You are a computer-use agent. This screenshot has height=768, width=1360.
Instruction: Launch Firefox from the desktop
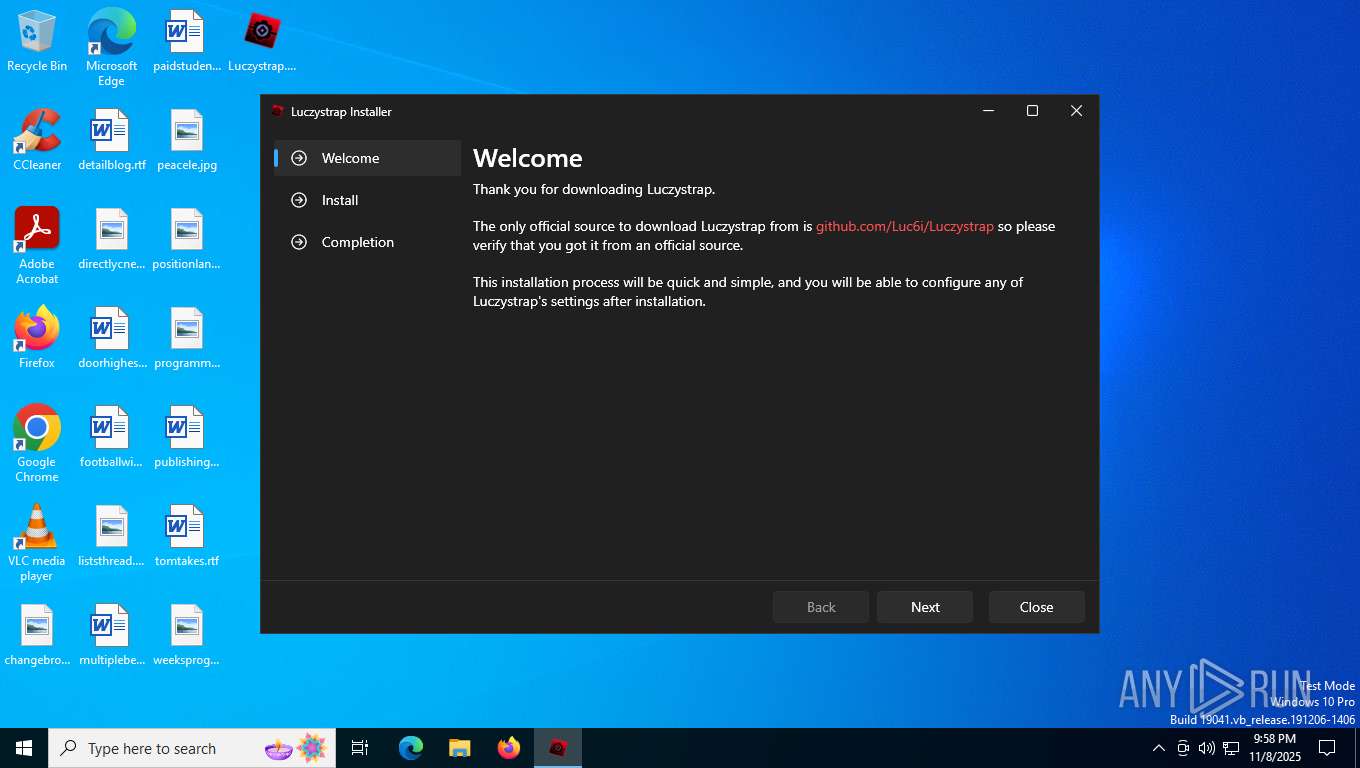click(37, 339)
